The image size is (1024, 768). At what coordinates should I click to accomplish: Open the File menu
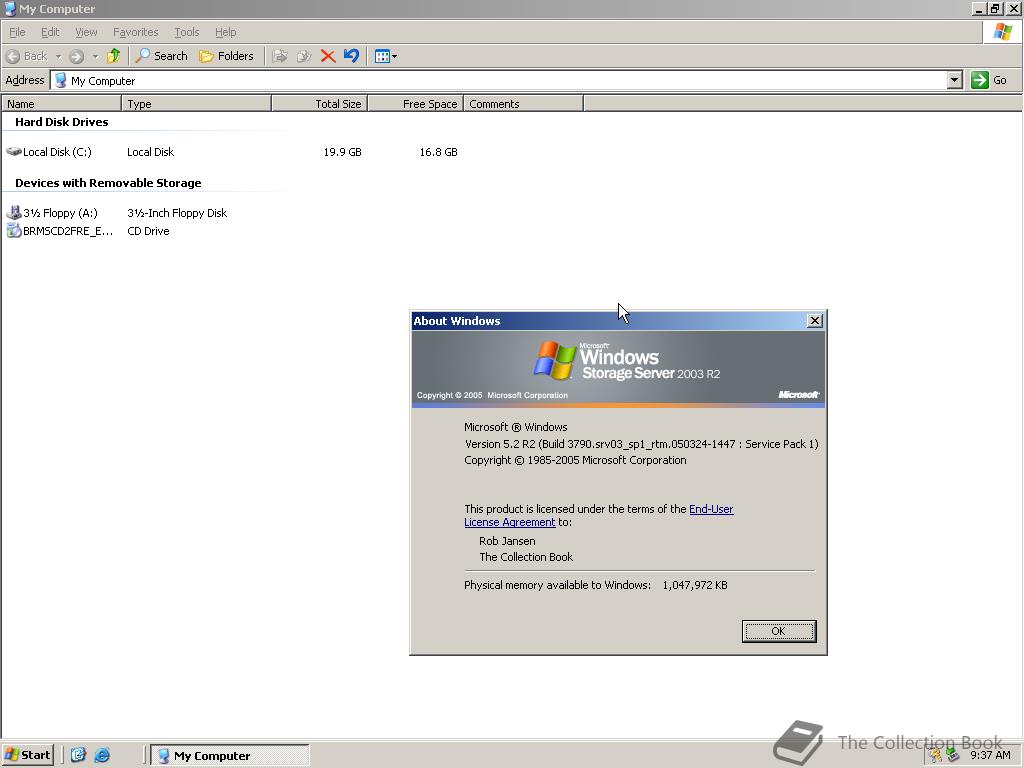[x=17, y=32]
